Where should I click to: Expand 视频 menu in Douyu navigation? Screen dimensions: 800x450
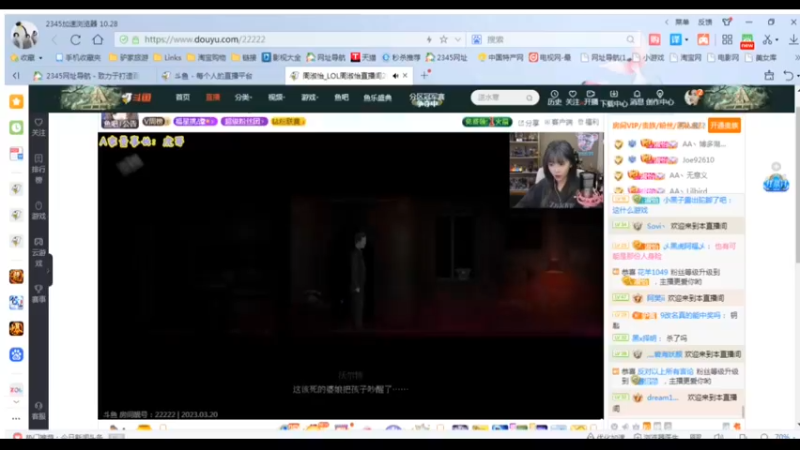click(x=277, y=97)
